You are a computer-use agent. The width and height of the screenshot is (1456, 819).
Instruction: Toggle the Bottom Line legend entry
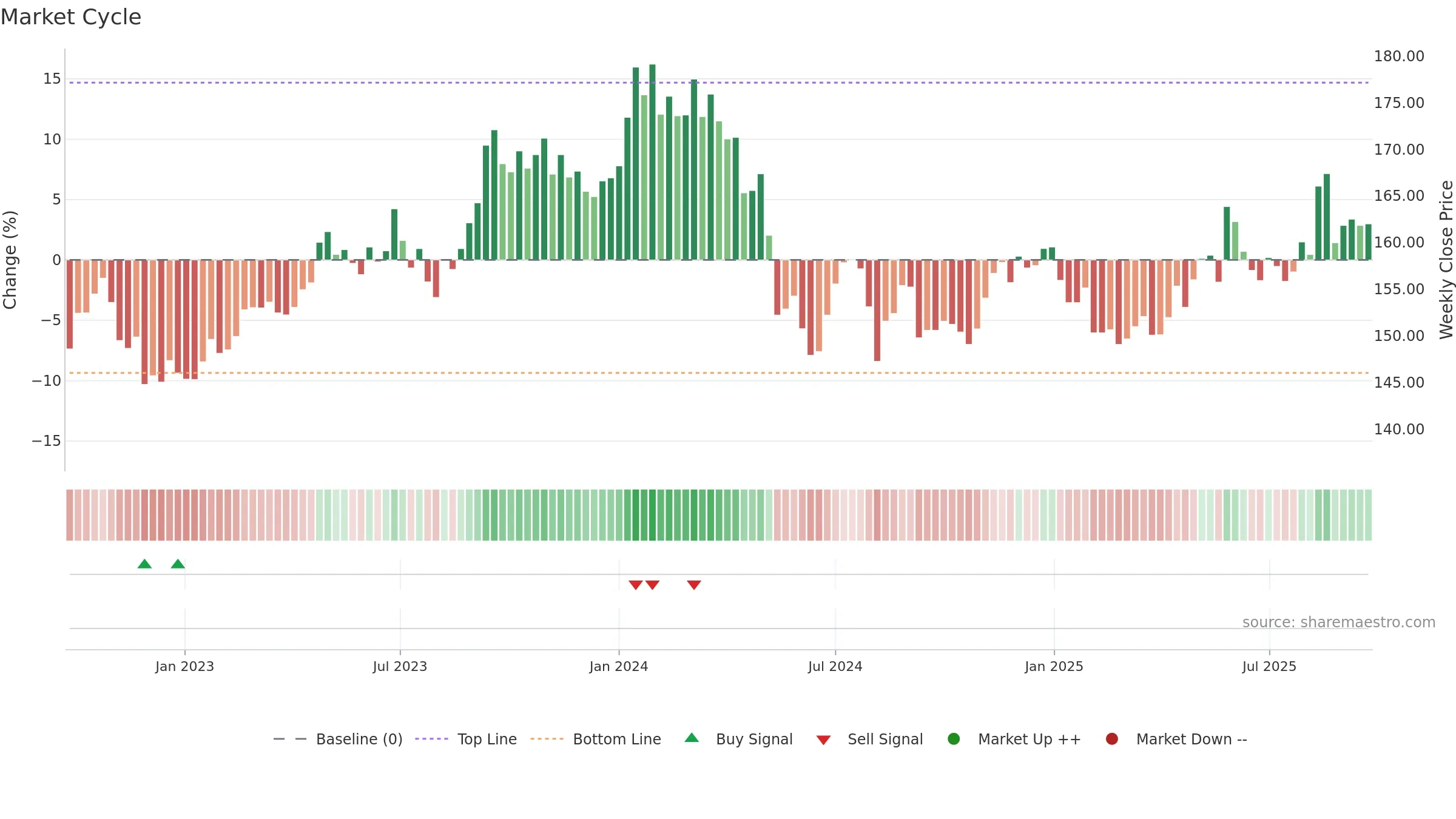point(596,739)
